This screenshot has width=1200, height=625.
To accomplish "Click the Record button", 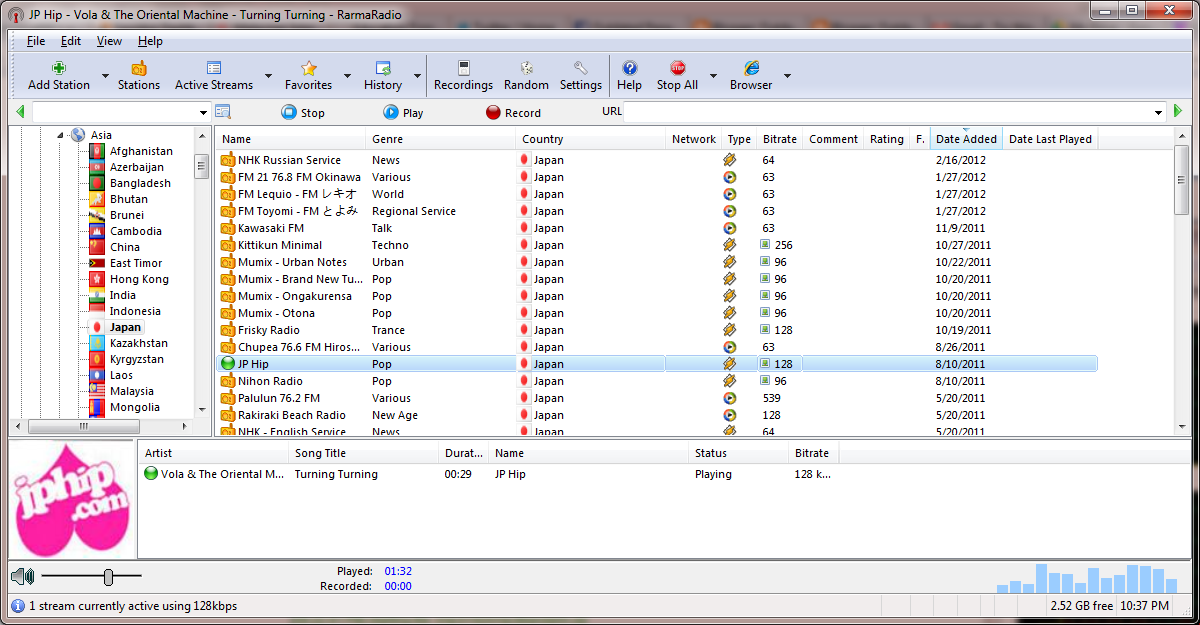I will (513, 113).
